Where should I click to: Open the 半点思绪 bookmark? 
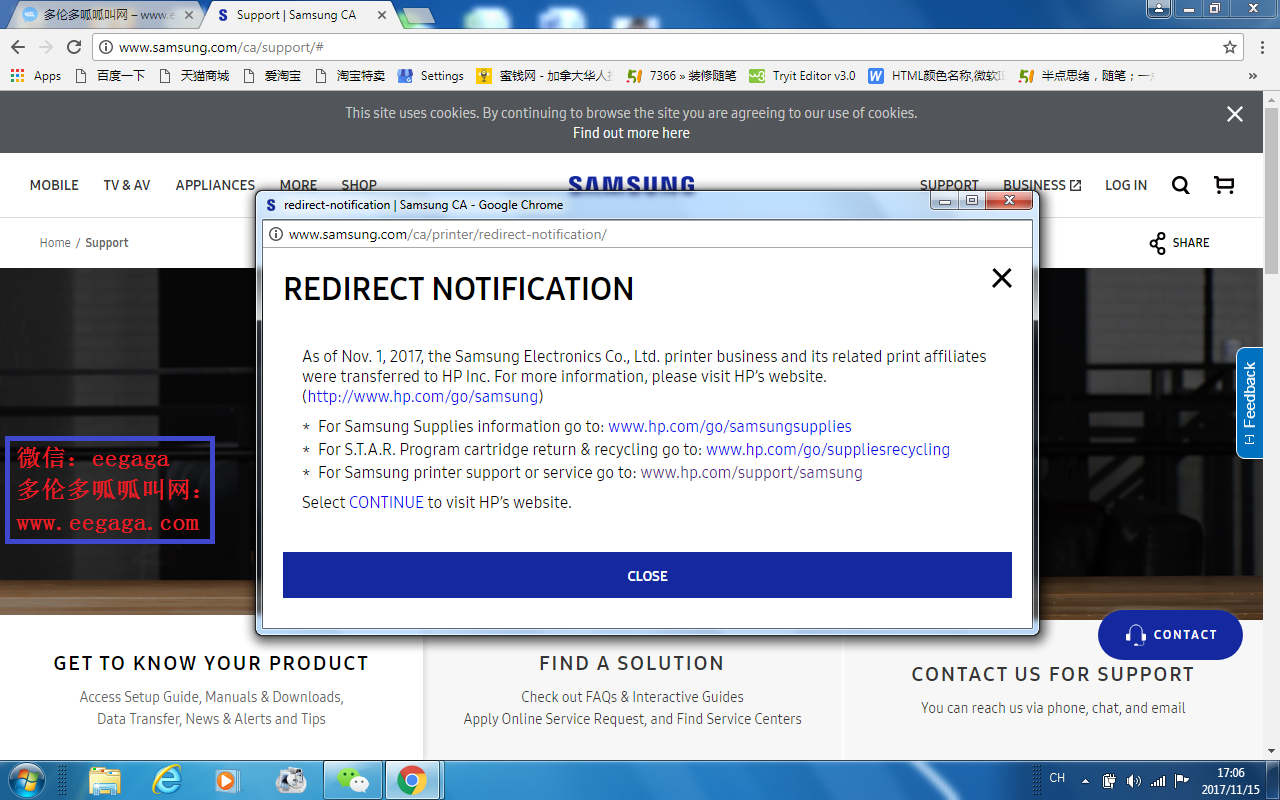pyautogui.click(x=1088, y=76)
